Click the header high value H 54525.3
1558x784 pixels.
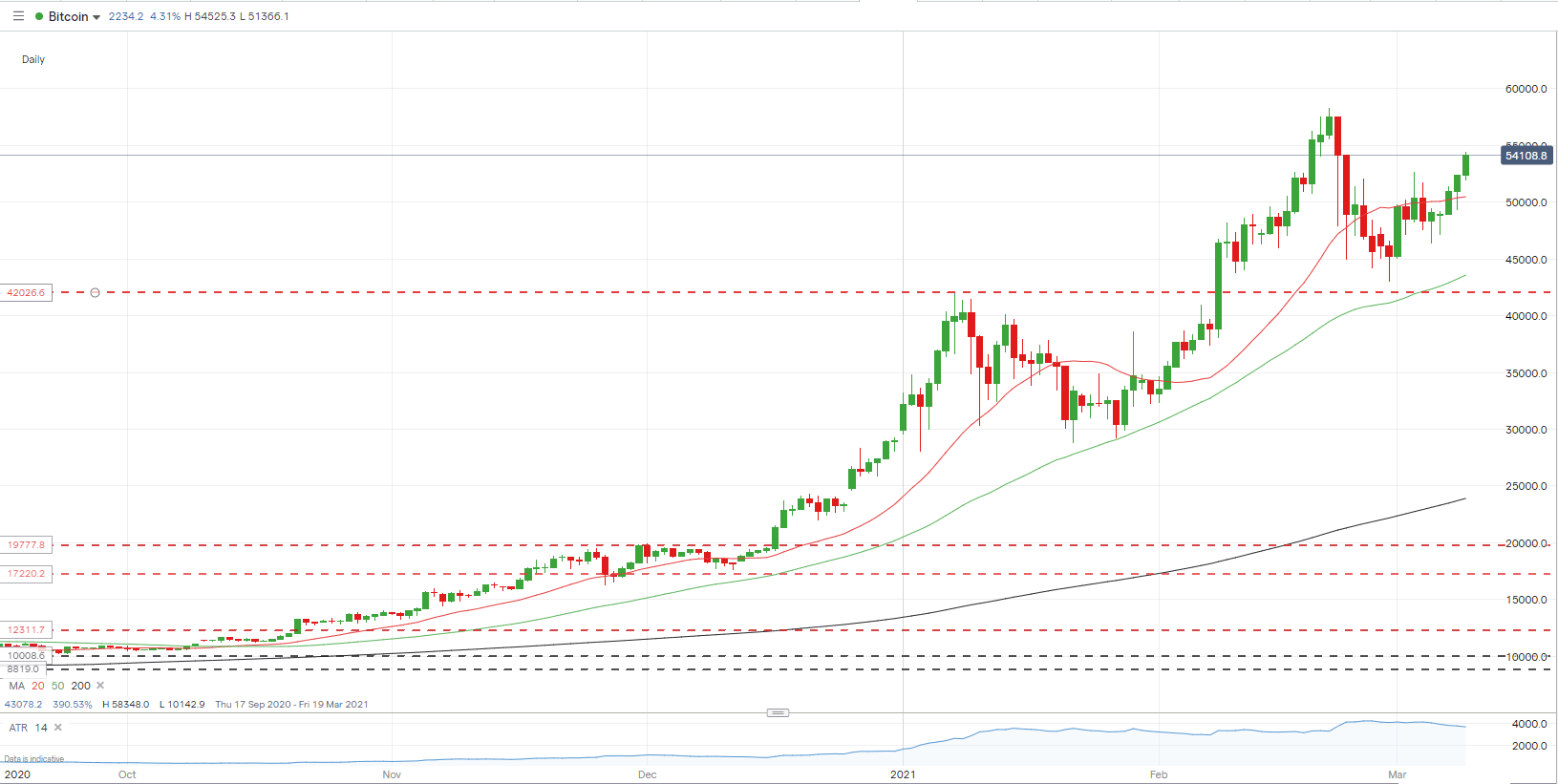(x=210, y=16)
